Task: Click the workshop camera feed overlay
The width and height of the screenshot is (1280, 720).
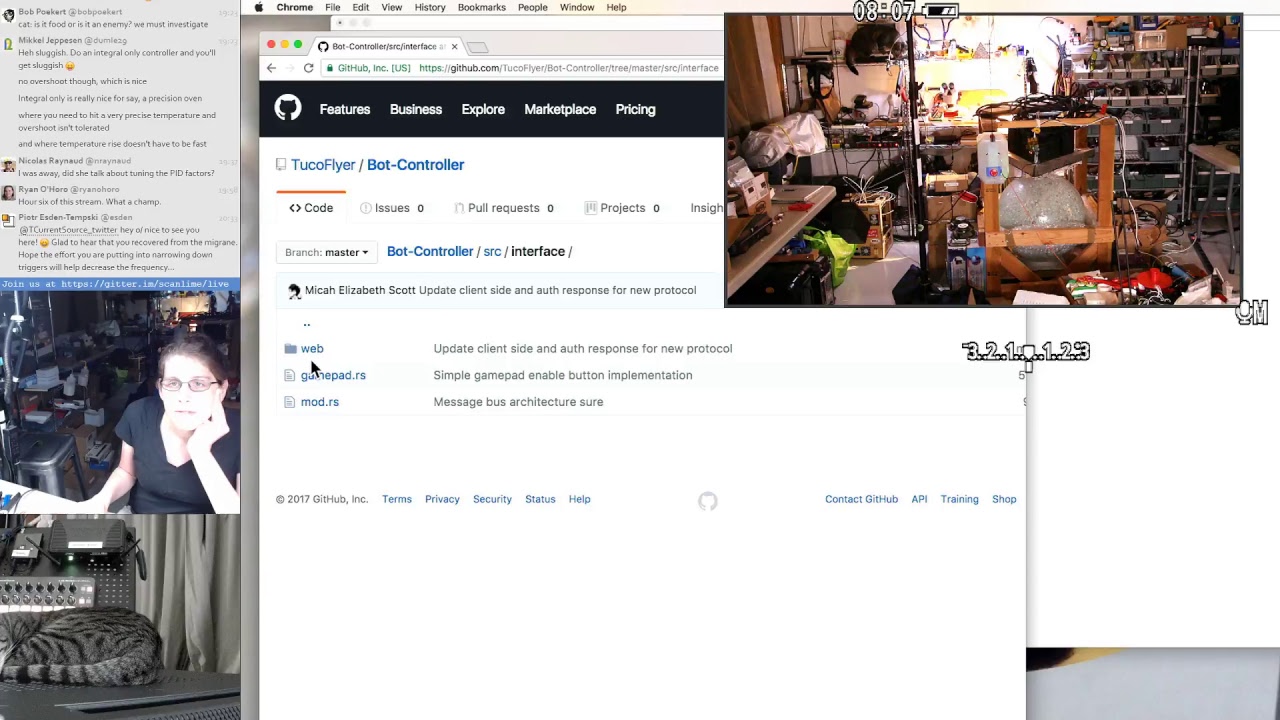Action: 983,160
